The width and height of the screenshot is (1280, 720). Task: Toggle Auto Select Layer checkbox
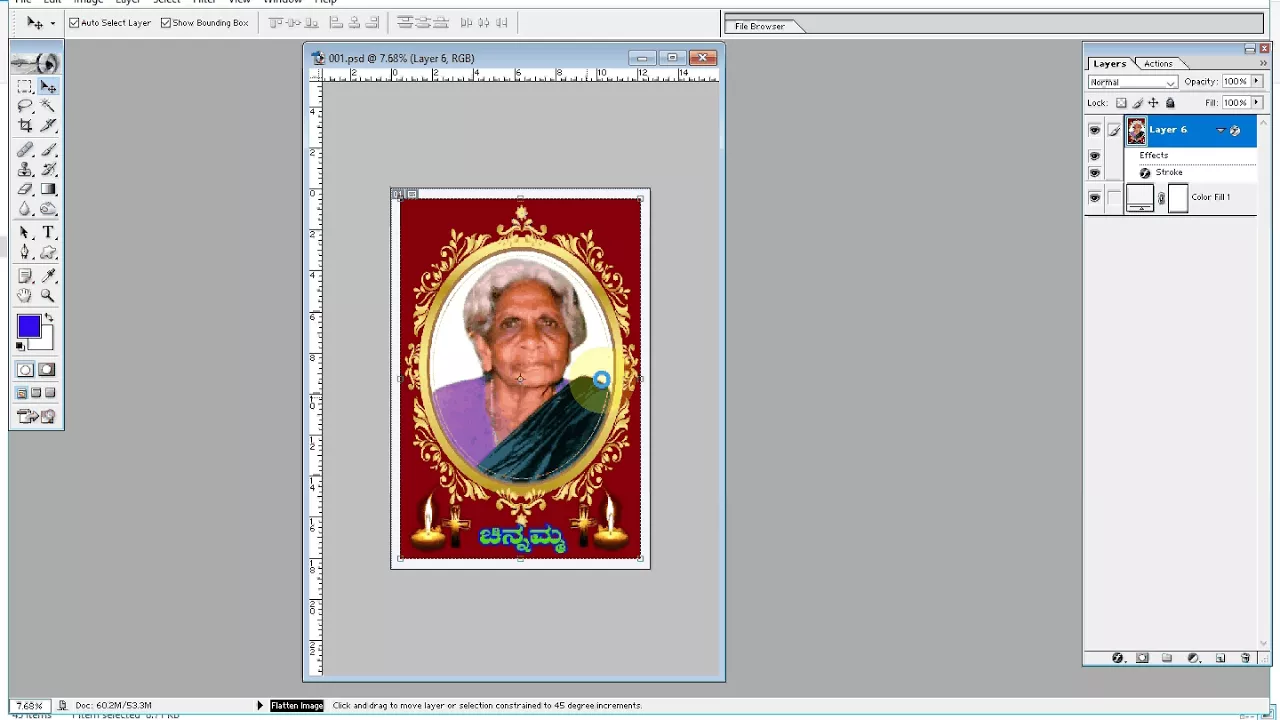click(74, 23)
